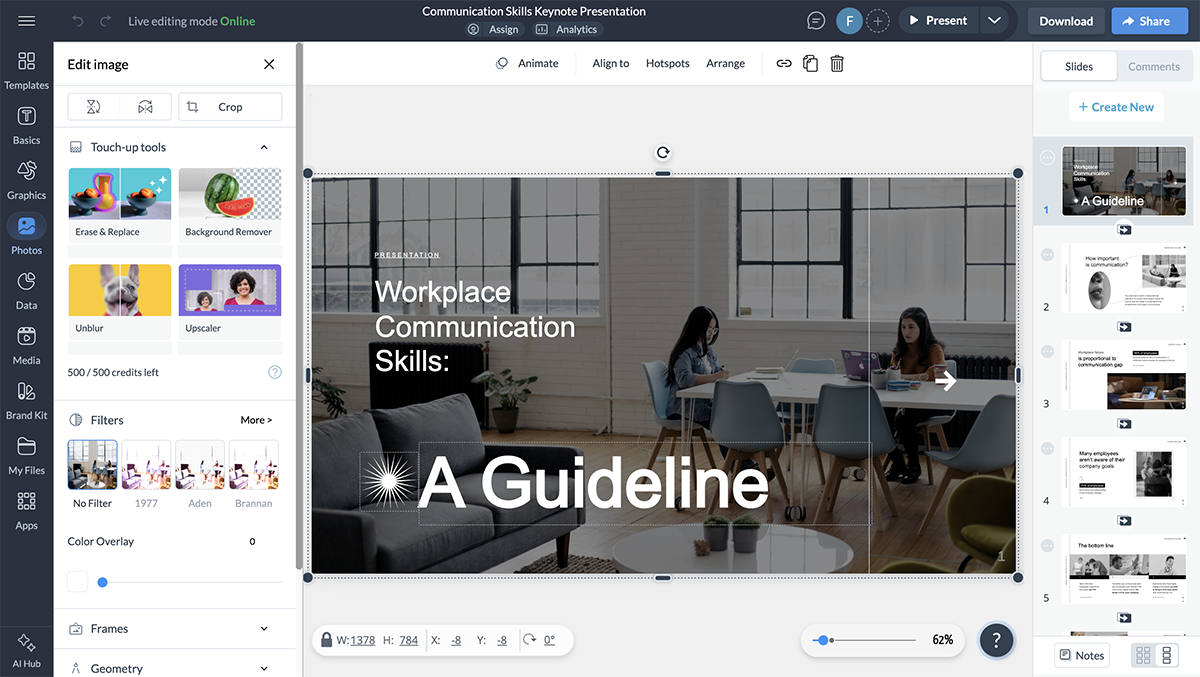Open the AI Hub
Screen dimensions: 1200x677
click(x=26, y=649)
